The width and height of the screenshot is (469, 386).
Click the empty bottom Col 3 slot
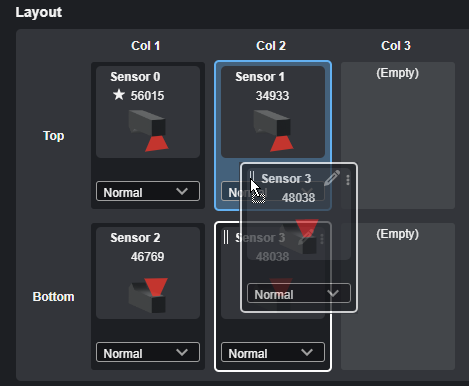(x=398, y=297)
